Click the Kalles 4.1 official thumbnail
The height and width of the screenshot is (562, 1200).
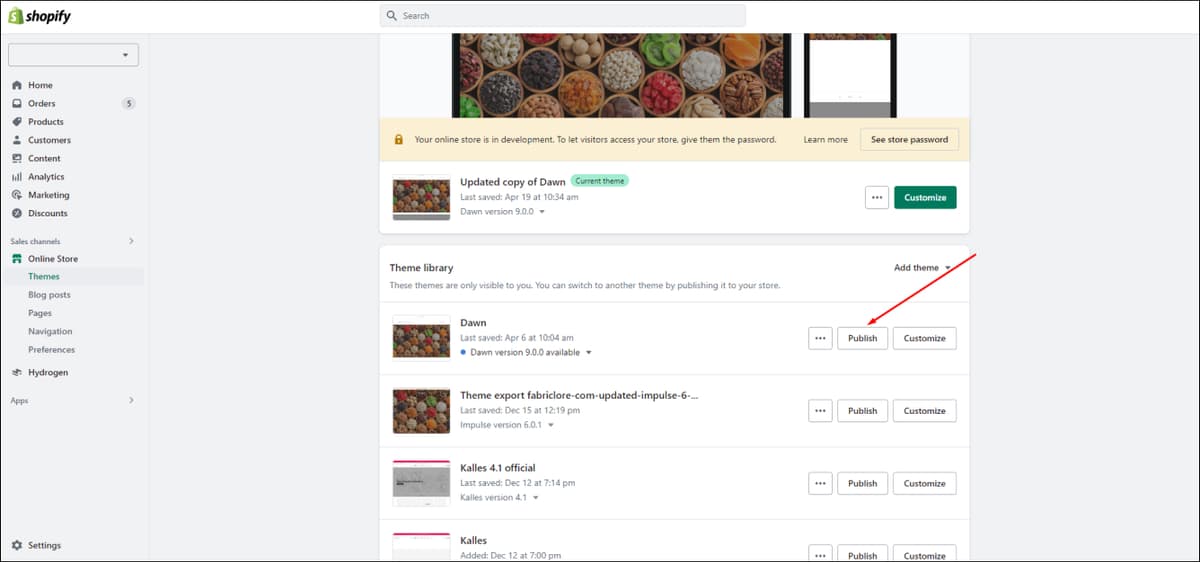coord(421,483)
